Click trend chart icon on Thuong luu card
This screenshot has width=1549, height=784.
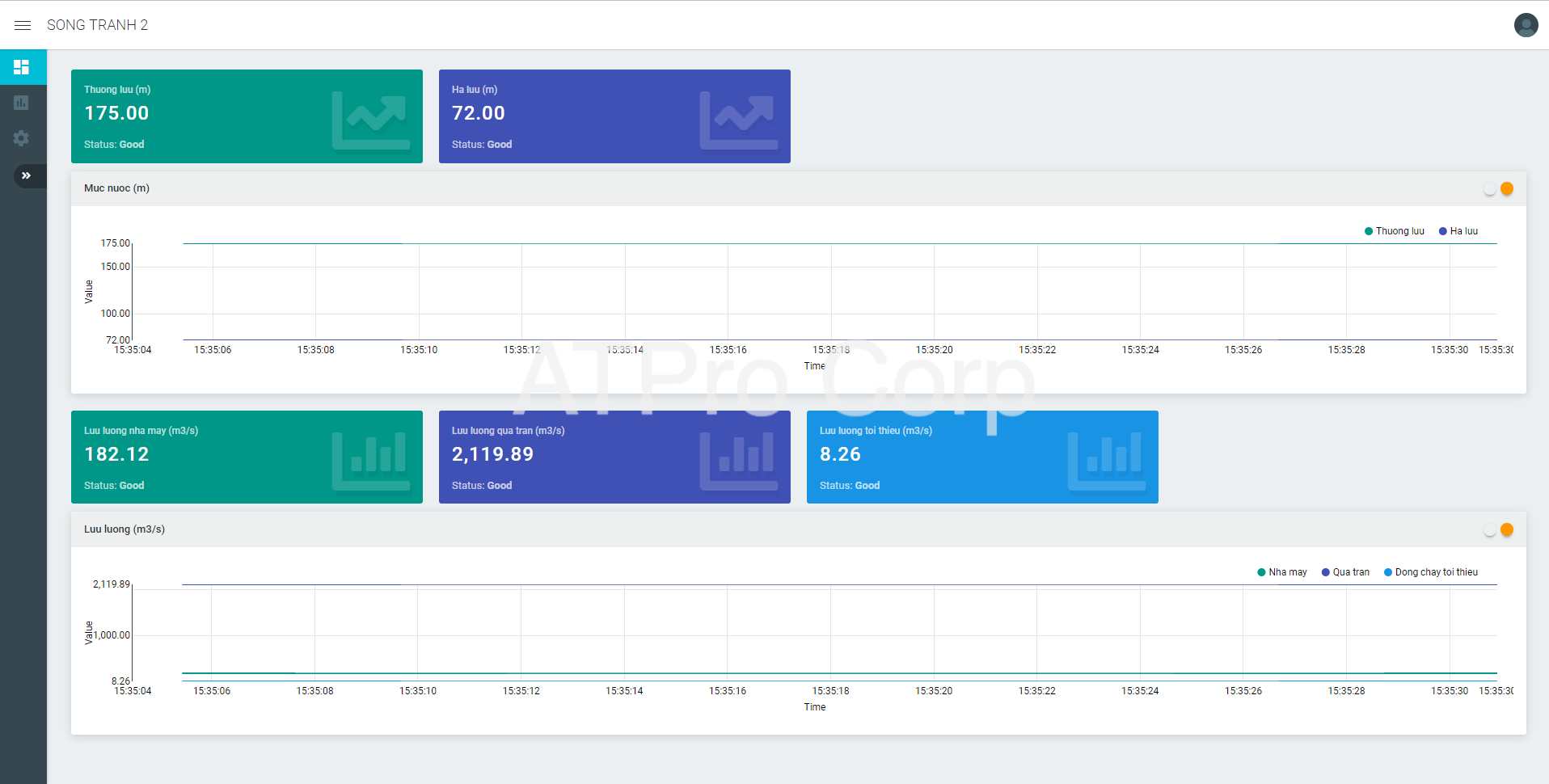(x=370, y=120)
